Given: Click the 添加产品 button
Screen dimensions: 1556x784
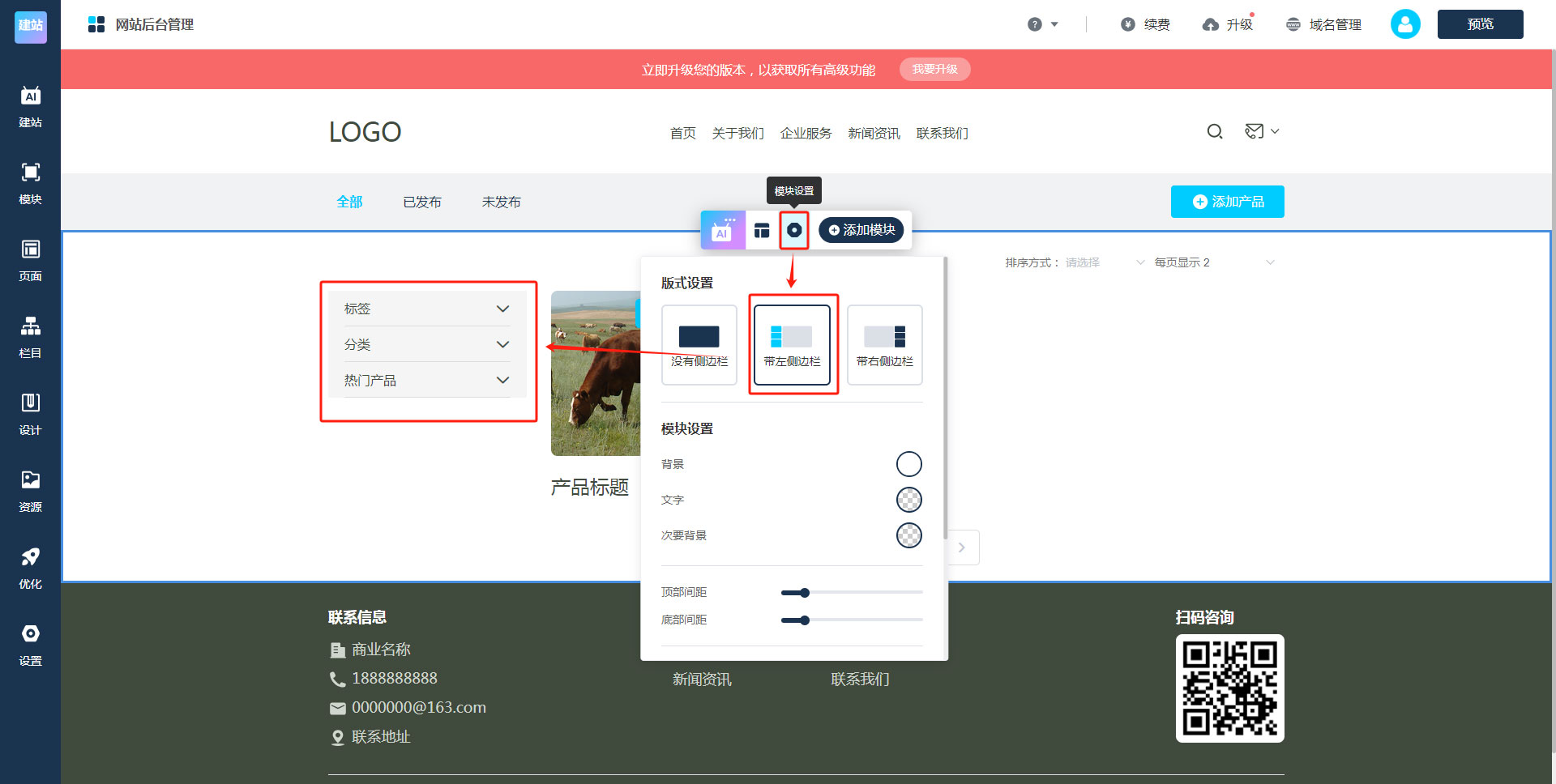Looking at the screenshot, I should 1227,202.
